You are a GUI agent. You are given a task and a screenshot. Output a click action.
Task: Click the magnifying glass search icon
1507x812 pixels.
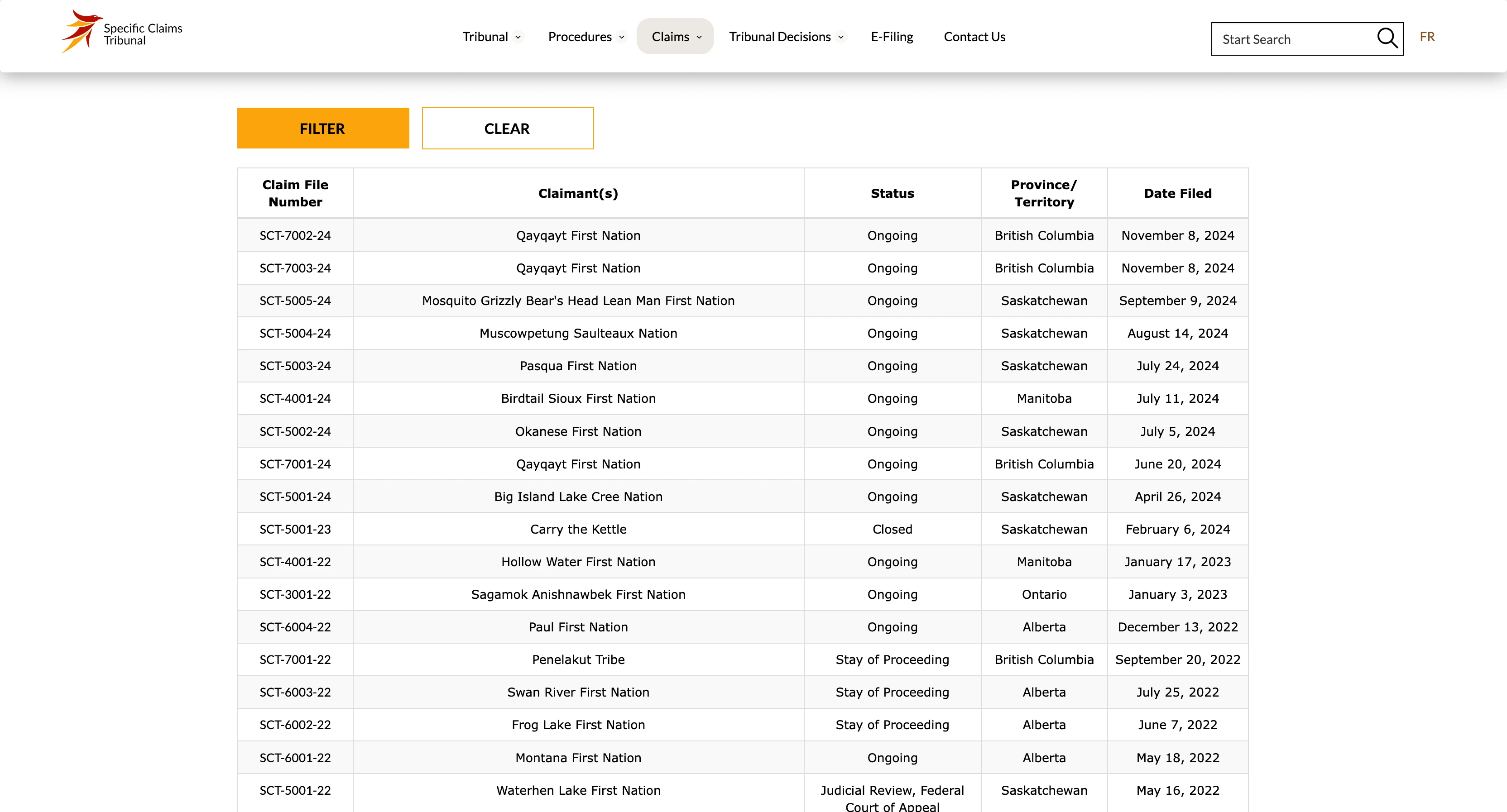[x=1387, y=38]
